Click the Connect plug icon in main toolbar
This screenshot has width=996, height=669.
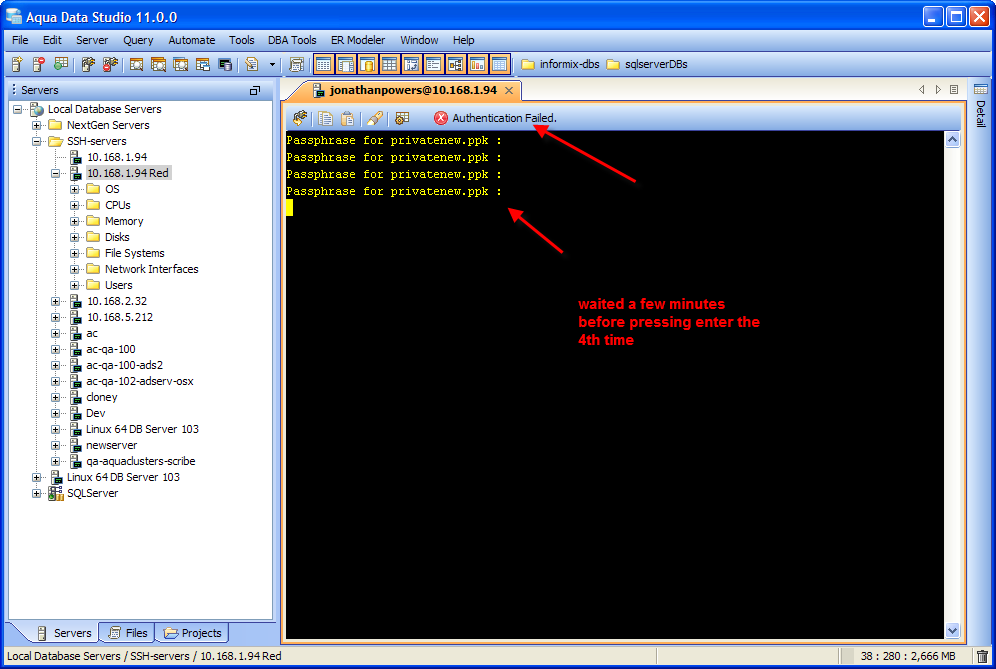click(88, 64)
